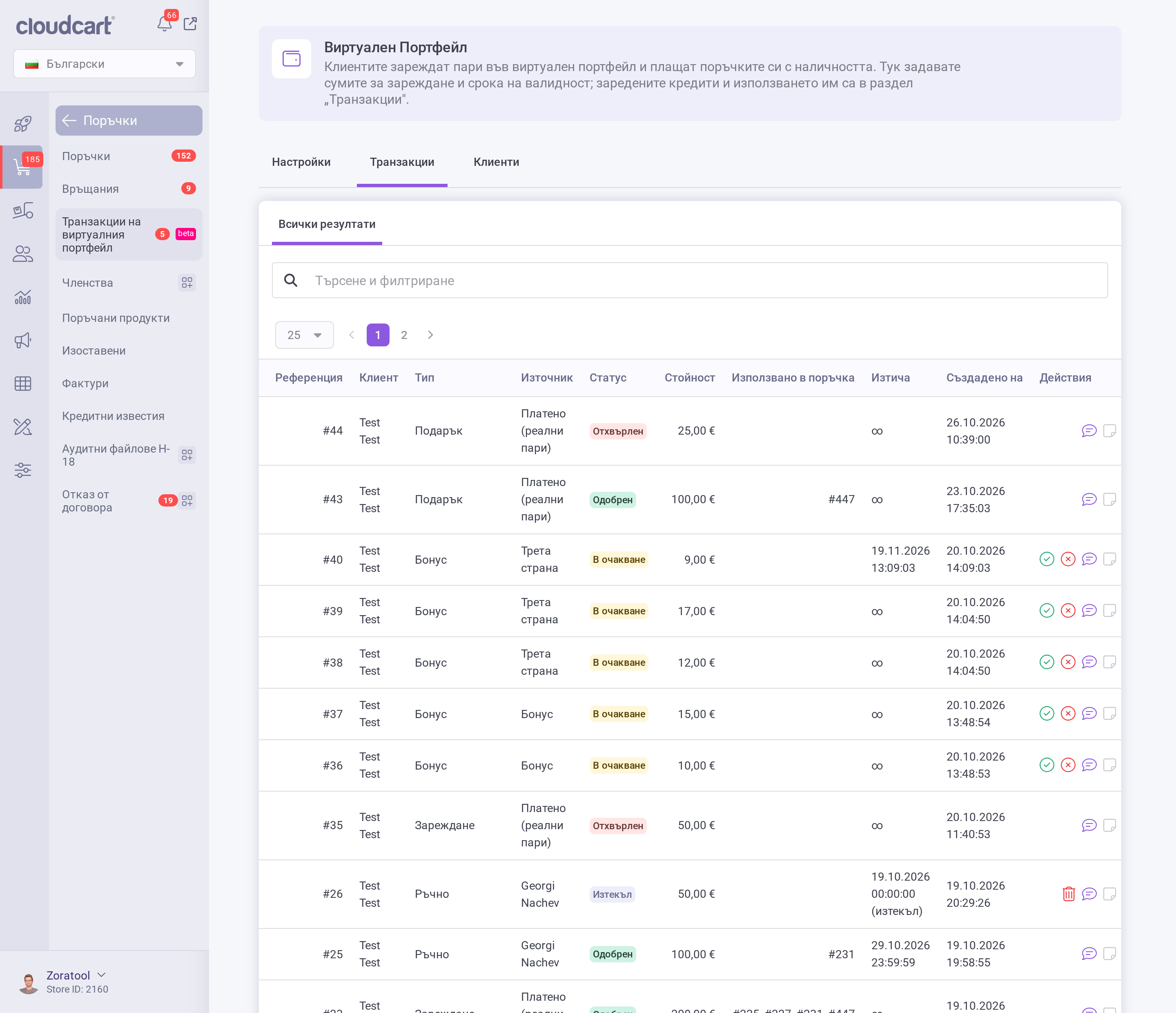Click the cloudcart logo

tap(65, 25)
